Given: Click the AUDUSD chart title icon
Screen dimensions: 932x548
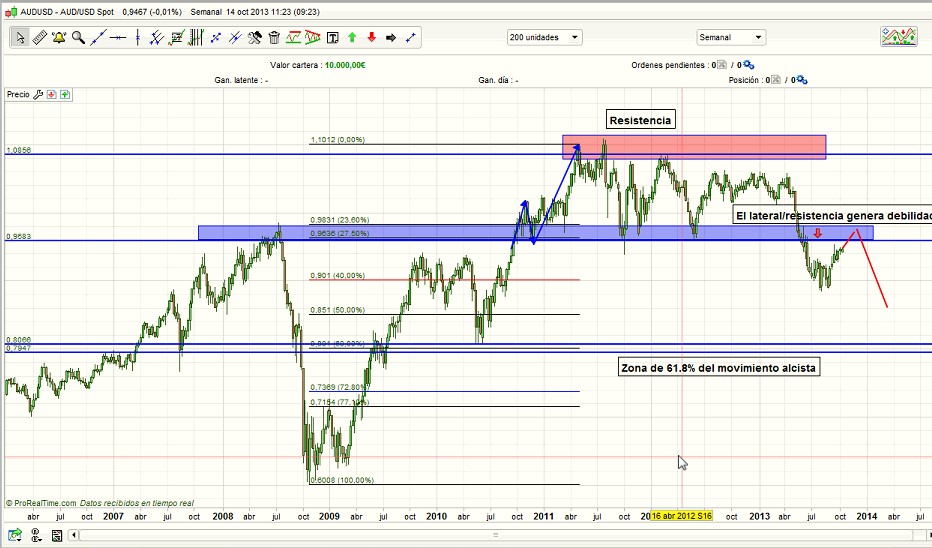Looking at the screenshot, I should tap(11, 12).
